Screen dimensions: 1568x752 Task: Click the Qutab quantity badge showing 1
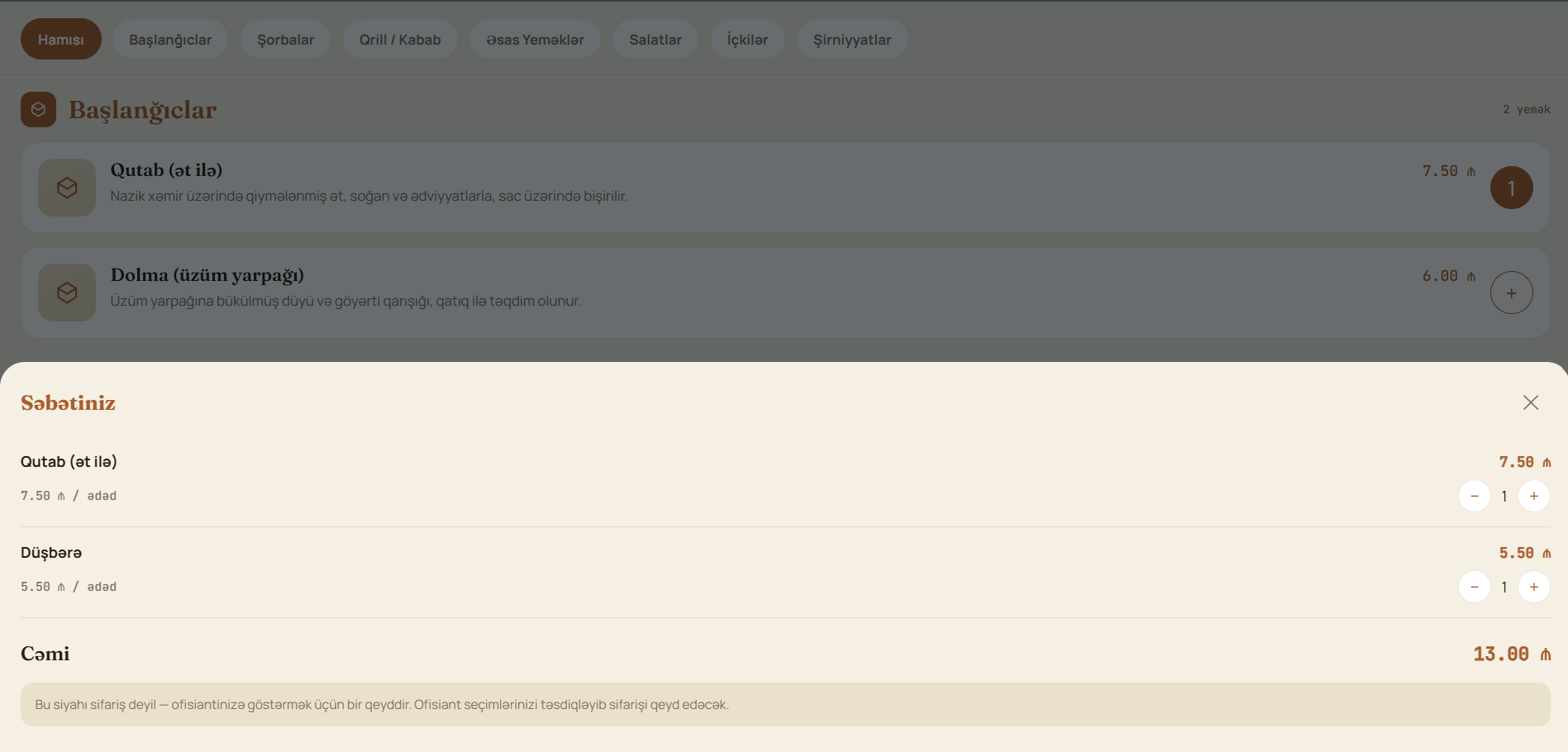coord(1512,188)
